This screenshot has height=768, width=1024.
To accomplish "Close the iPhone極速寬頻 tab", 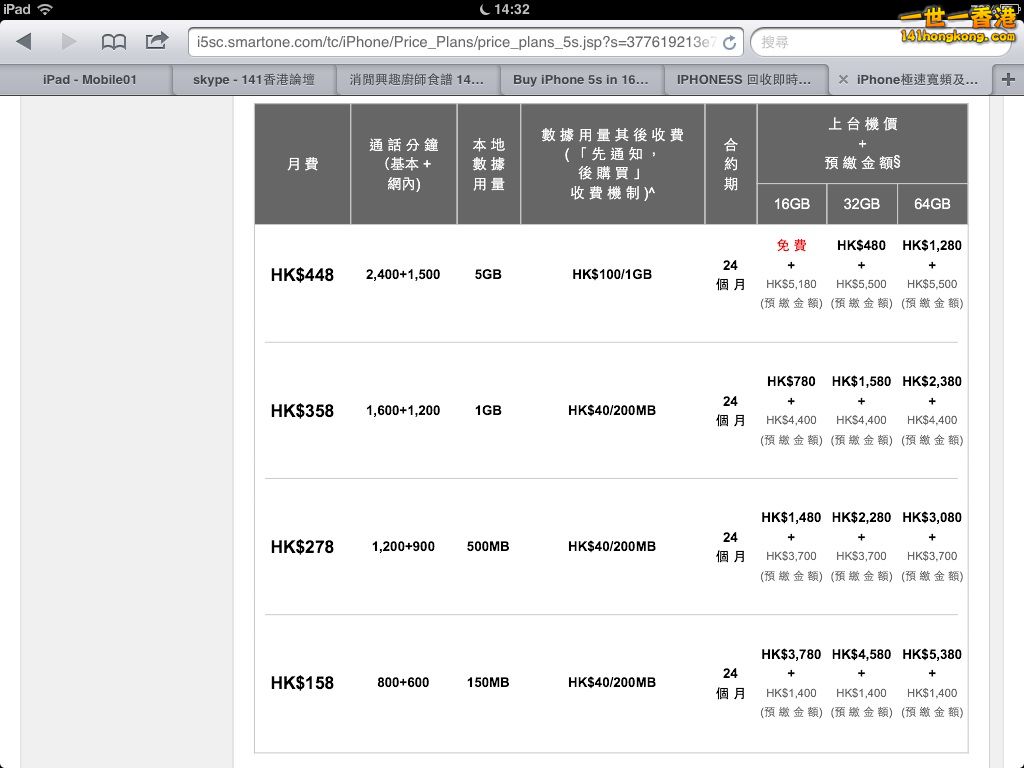I will pos(843,80).
